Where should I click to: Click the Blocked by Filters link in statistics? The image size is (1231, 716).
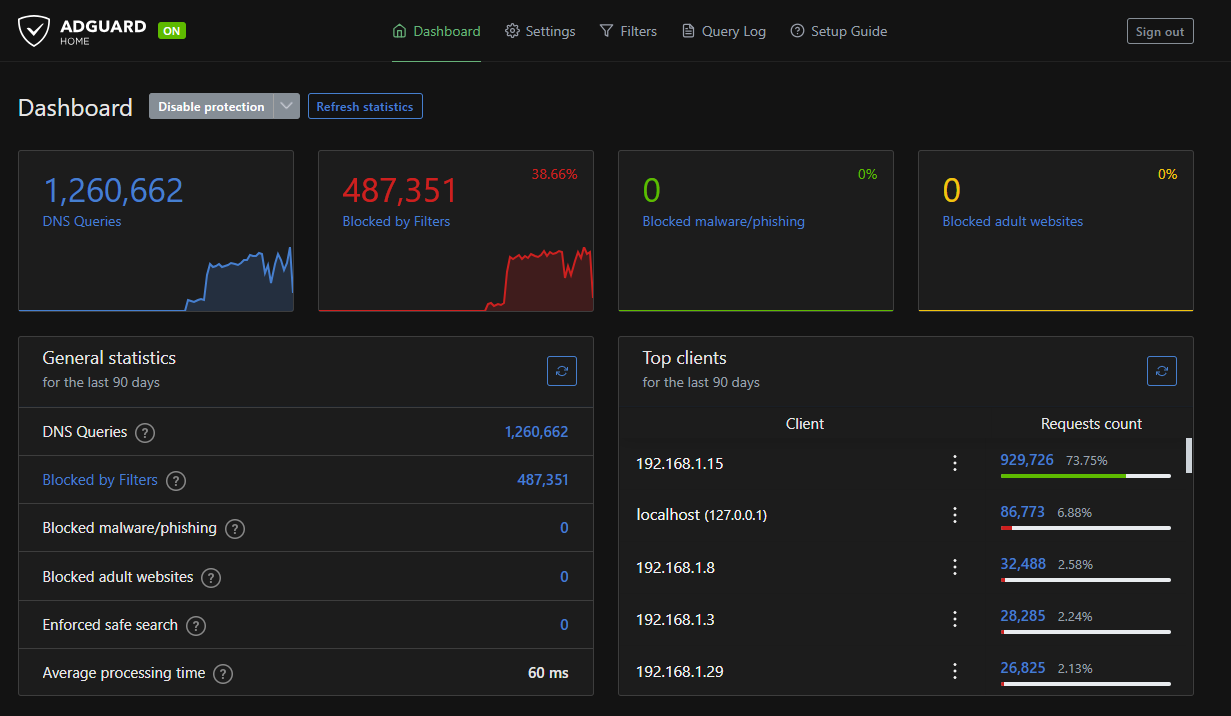coord(100,481)
